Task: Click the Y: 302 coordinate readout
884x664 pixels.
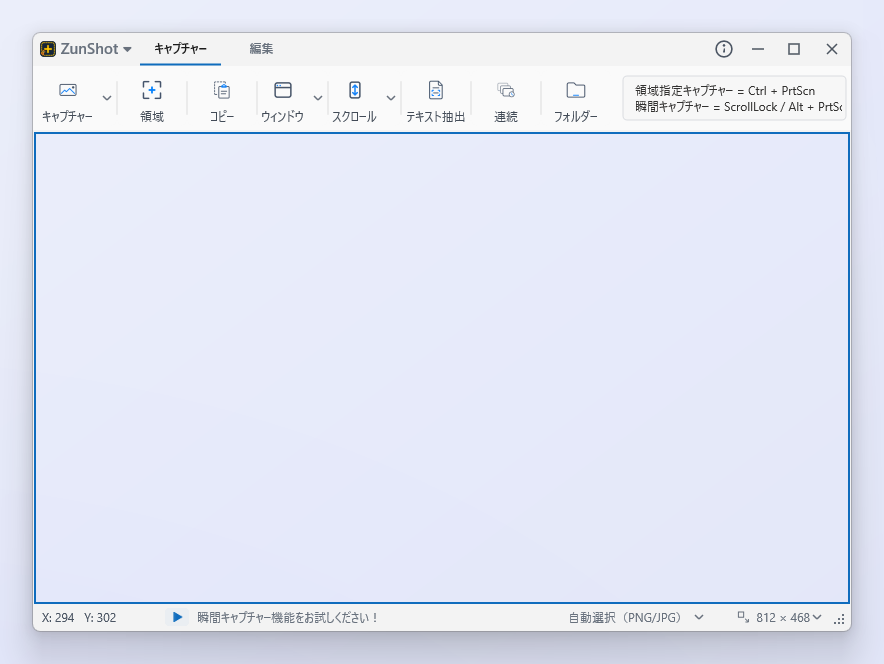Action: coord(100,618)
